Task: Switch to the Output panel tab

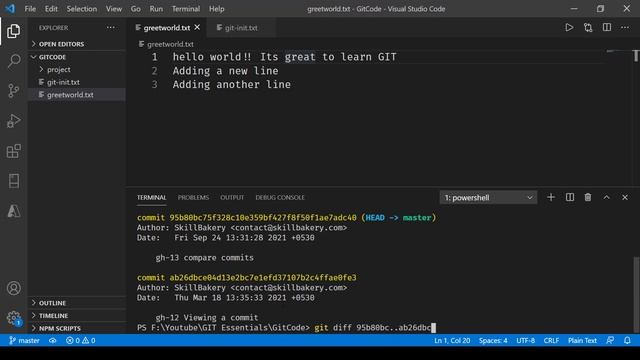Action: click(232, 198)
